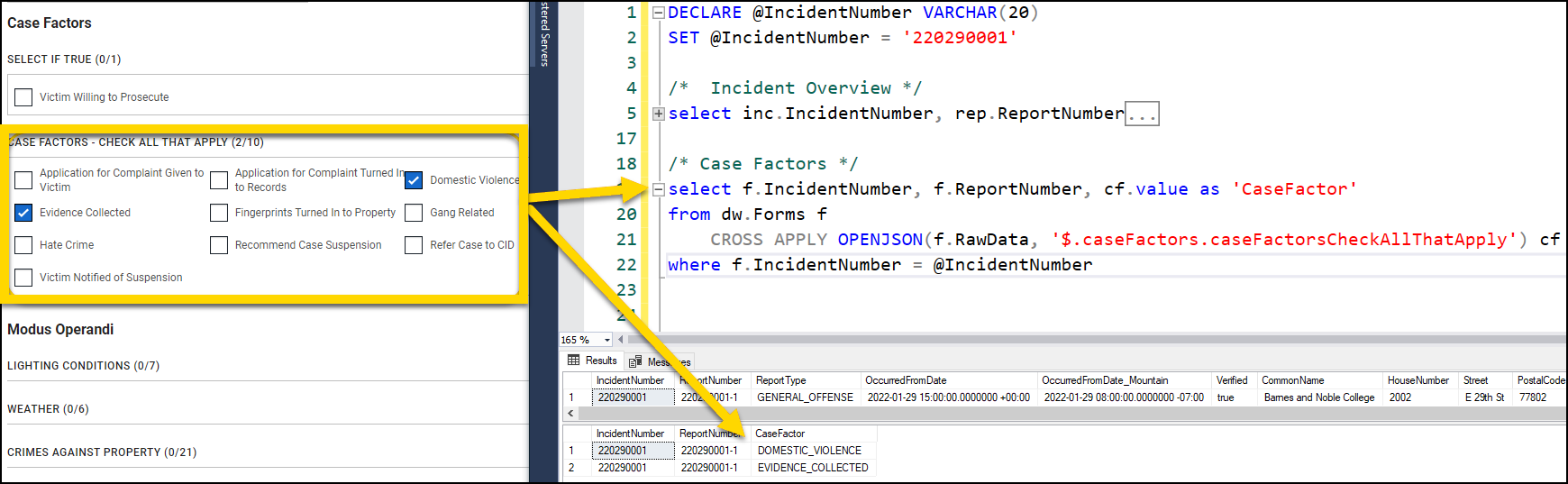Check Application for Complaint Turned In to Records
The image size is (1568, 484).
click(219, 180)
